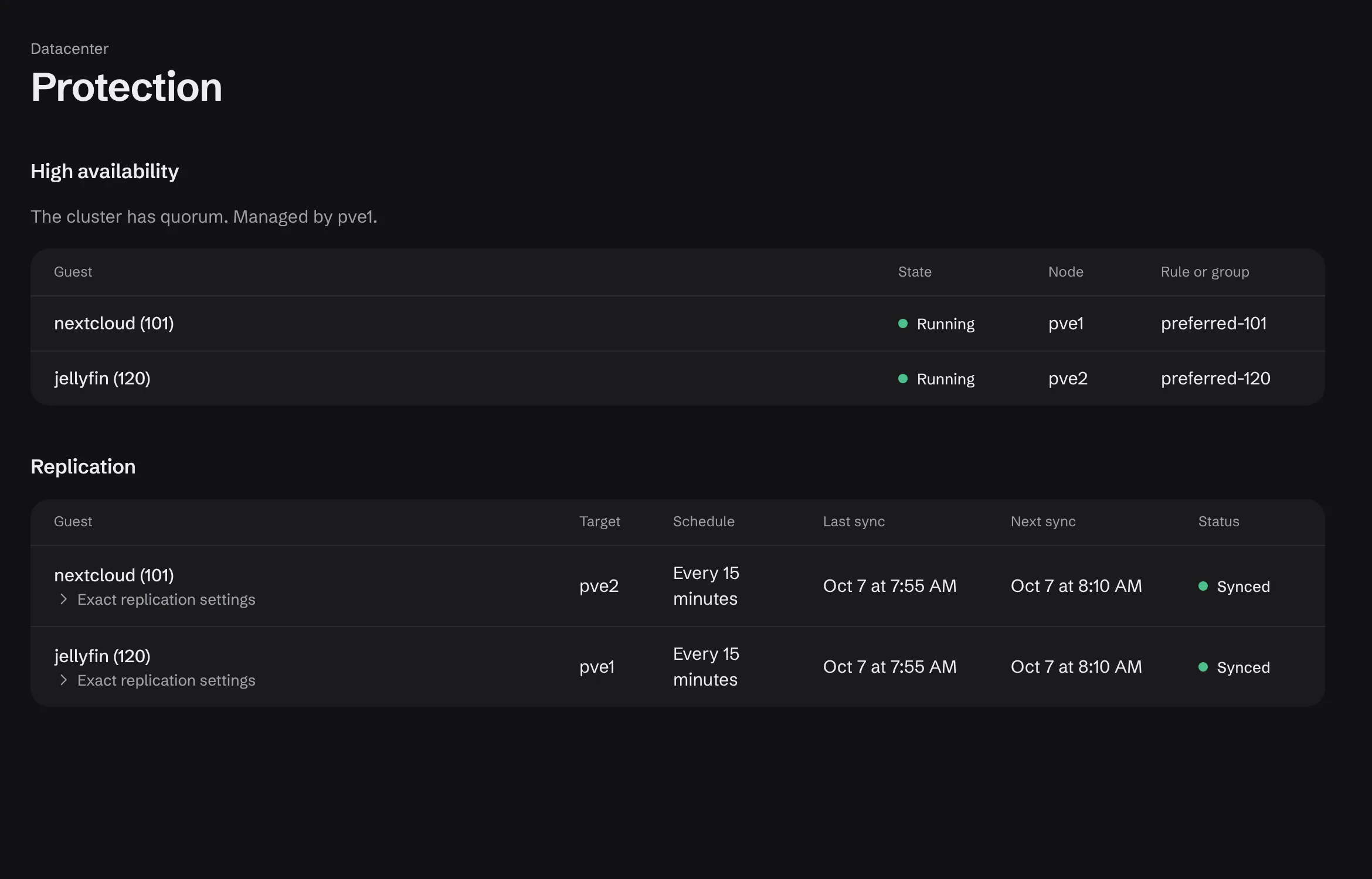Click the Target column header
The image size is (1372, 879).
coord(599,522)
